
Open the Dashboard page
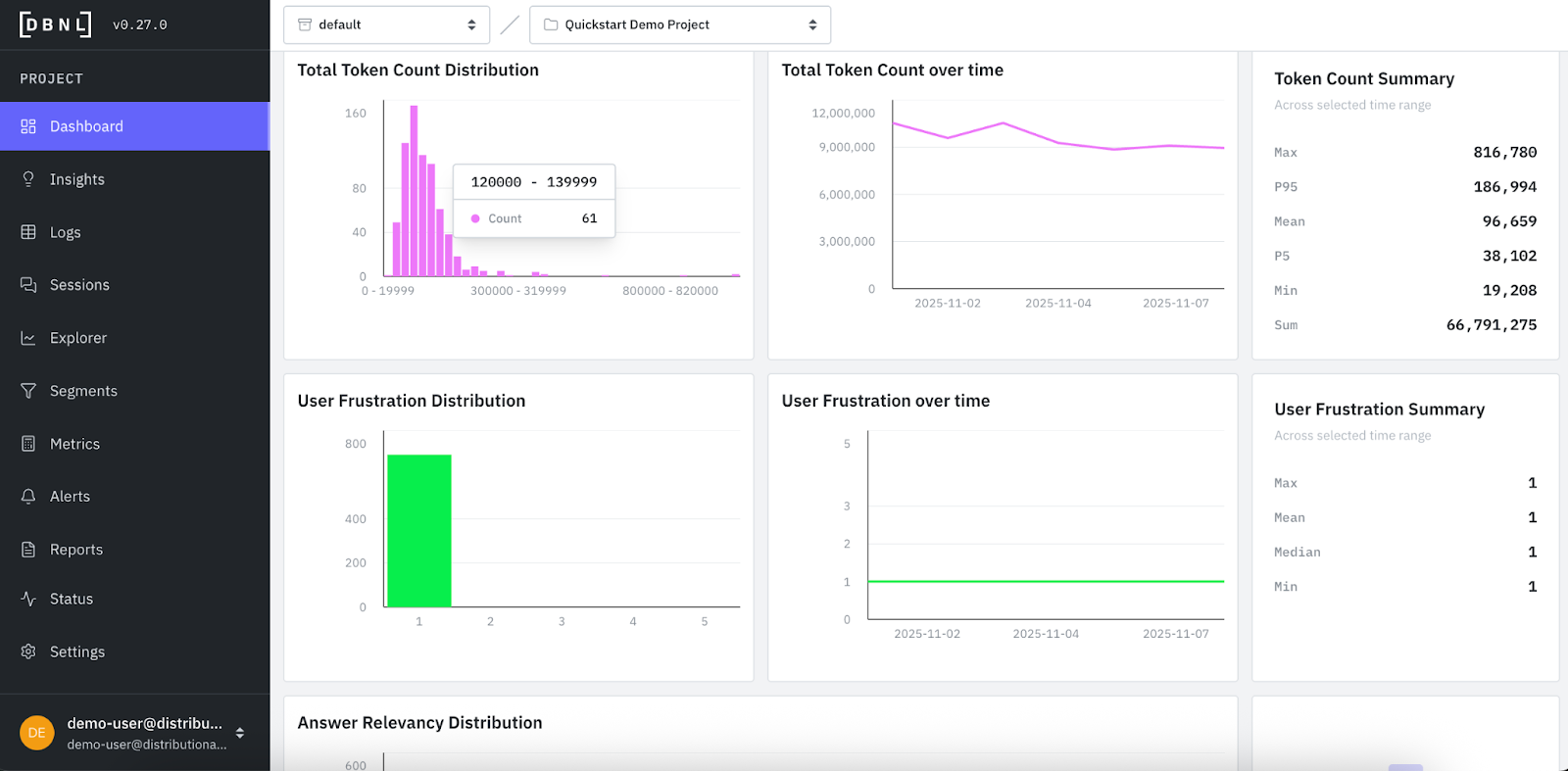click(x=134, y=126)
